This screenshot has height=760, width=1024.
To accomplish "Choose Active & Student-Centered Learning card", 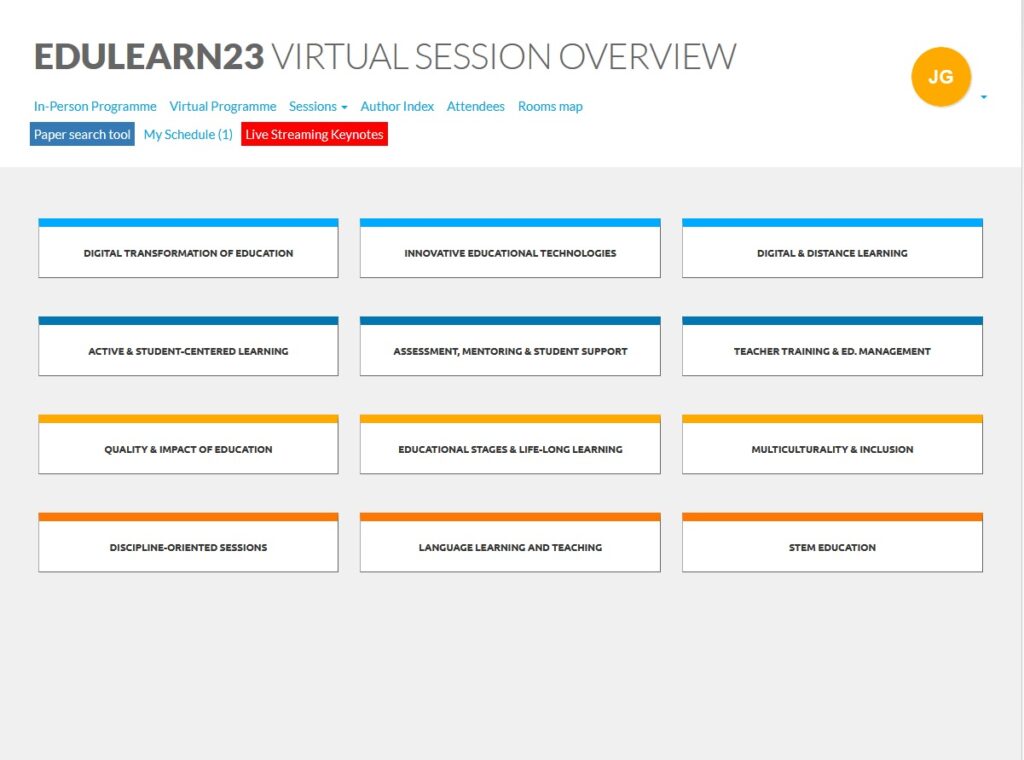I will (x=188, y=346).
